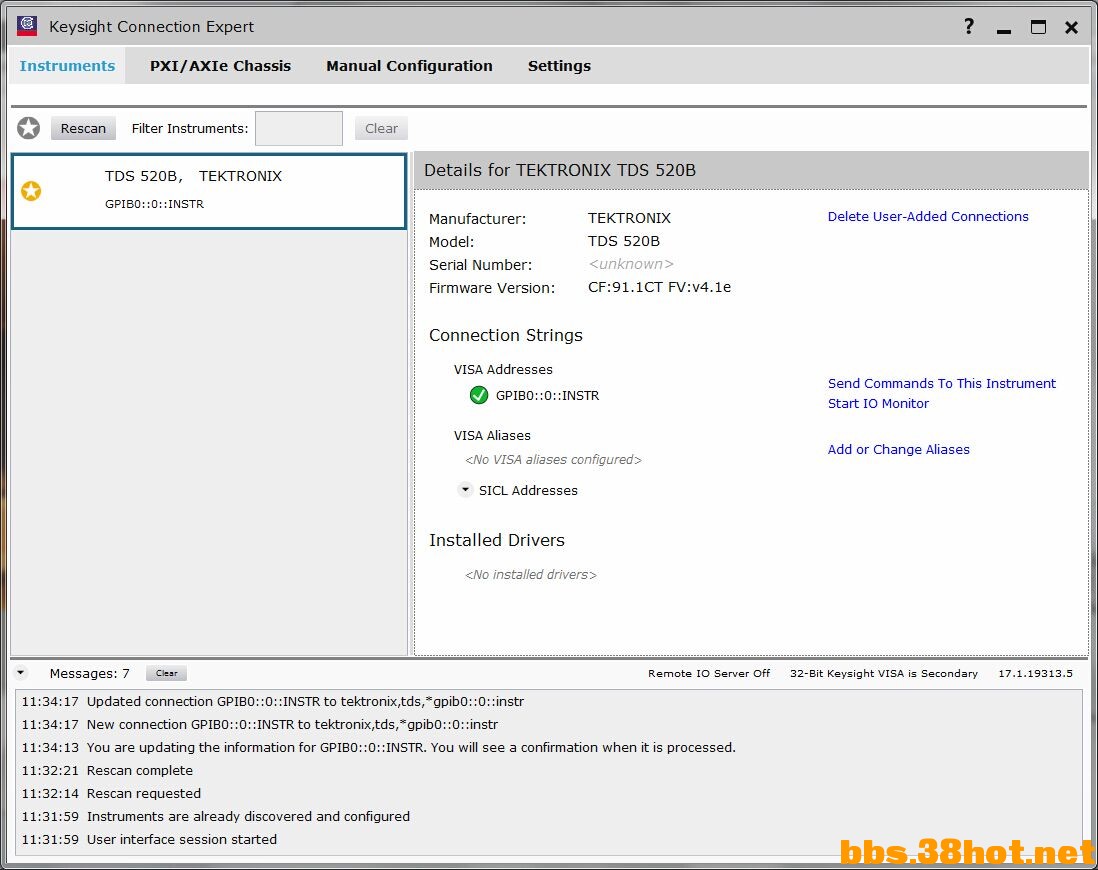This screenshot has width=1098, height=870.
Task: Click the Details for TEKTRONIX TDS 520B header
Action: (560, 170)
